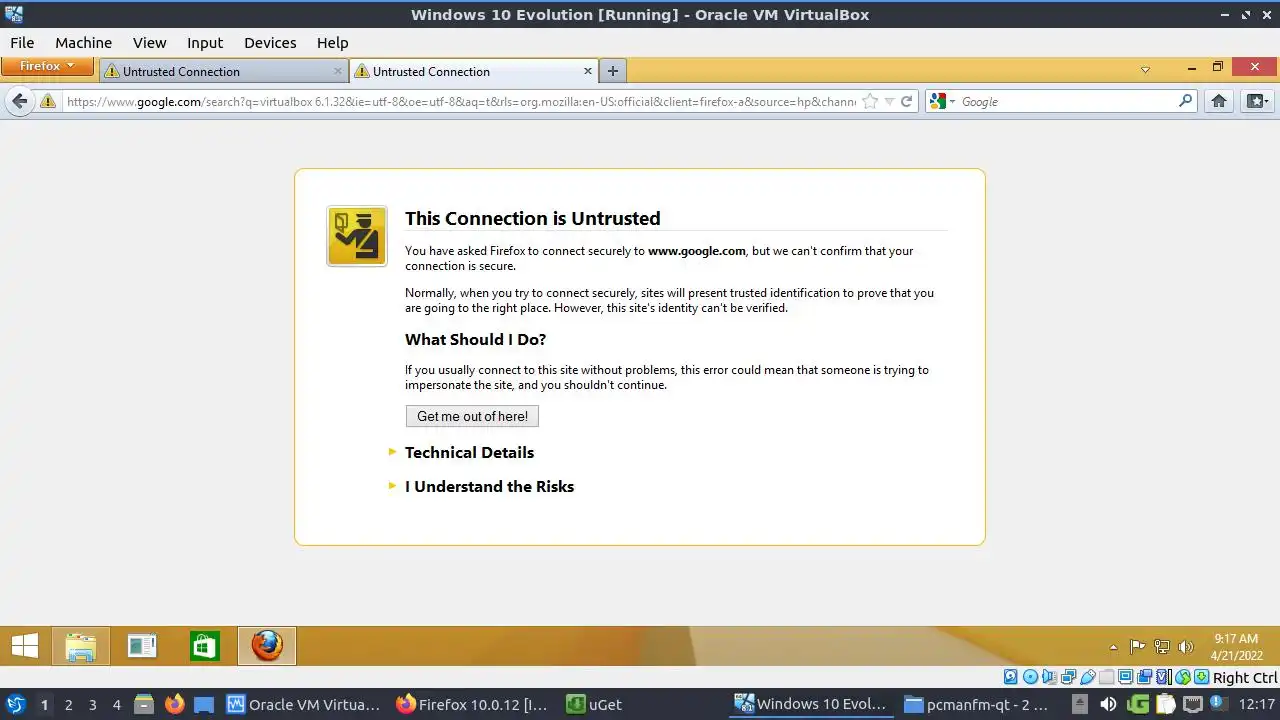Image resolution: width=1280 pixels, height=720 pixels.
Task: Open the Firefox Home page icon
Action: 1219,101
